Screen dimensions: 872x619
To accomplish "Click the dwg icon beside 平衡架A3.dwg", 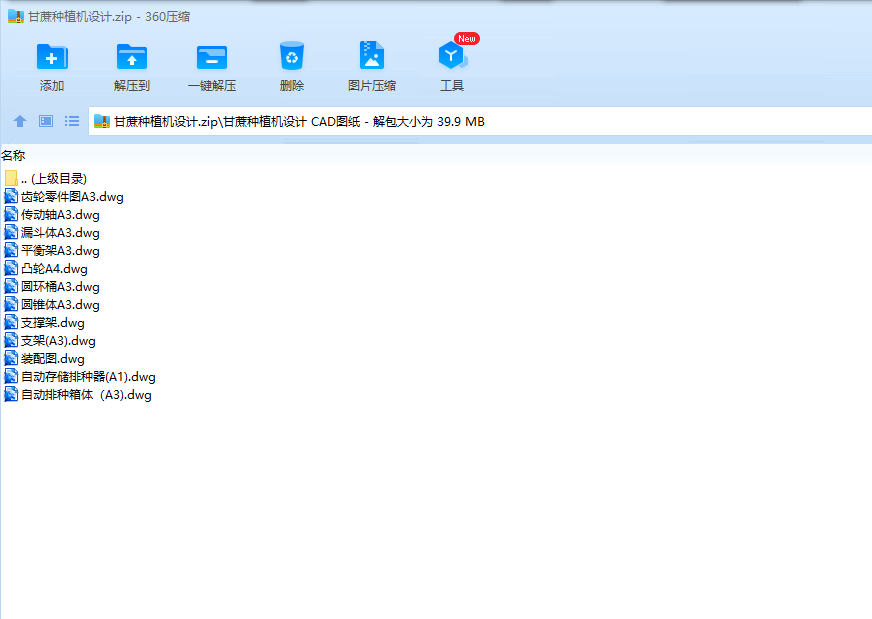I will (x=11, y=250).
